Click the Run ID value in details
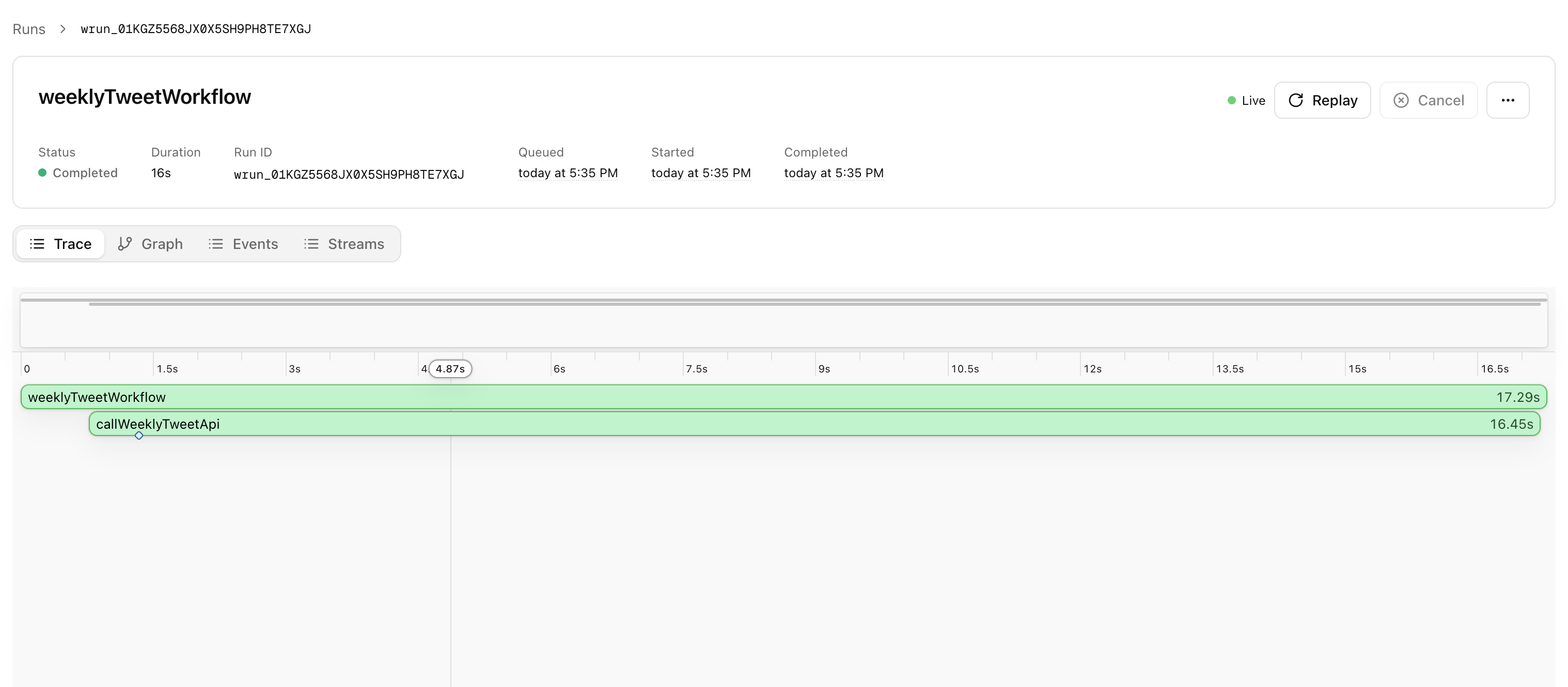Image resolution: width=1568 pixels, height=687 pixels. (x=349, y=175)
